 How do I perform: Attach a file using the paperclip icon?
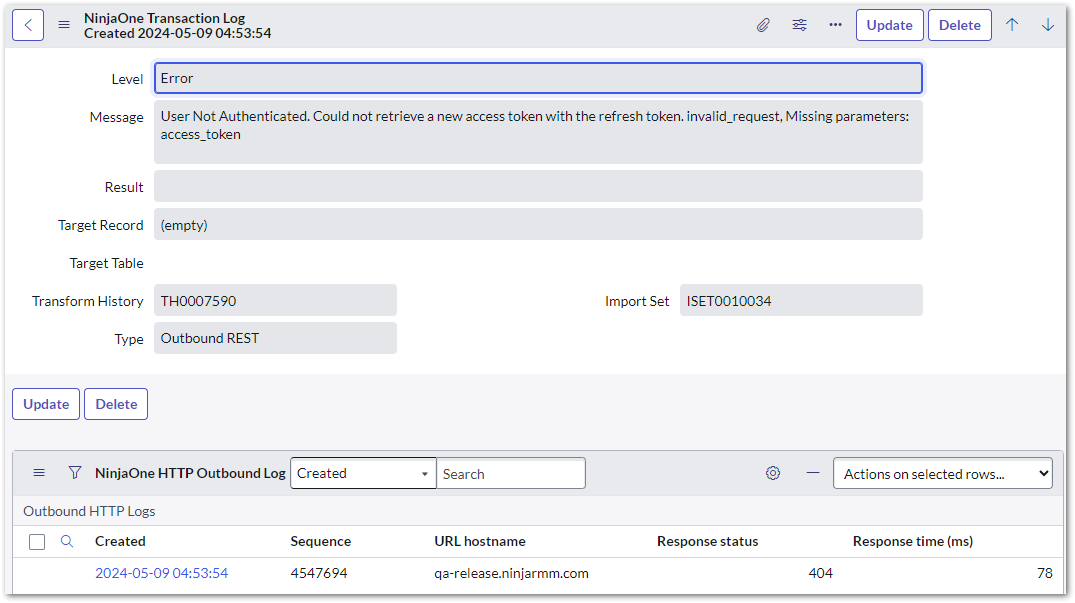[763, 24]
